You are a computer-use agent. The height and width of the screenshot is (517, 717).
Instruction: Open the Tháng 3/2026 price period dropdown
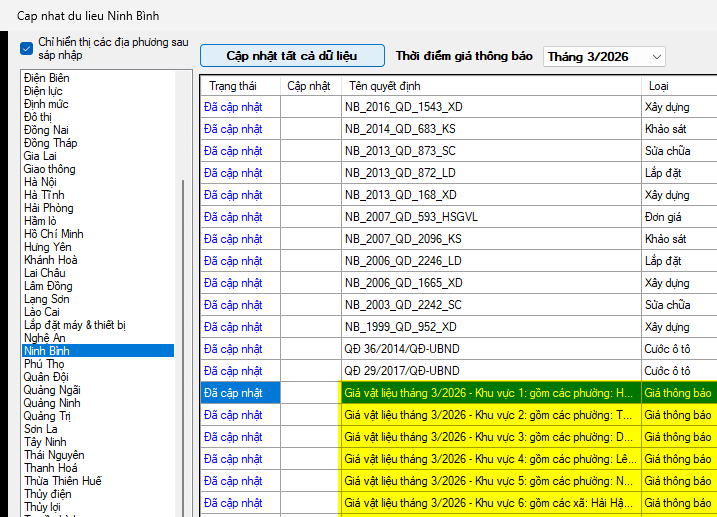click(x=604, y=57)
